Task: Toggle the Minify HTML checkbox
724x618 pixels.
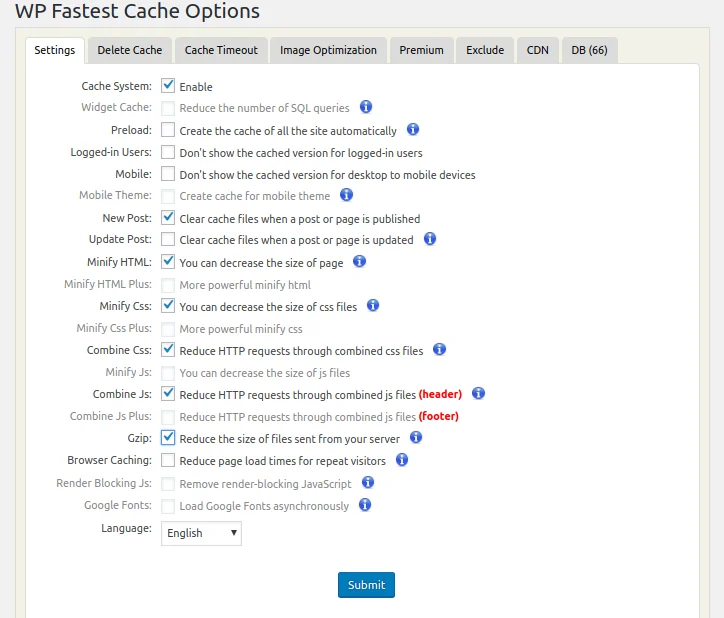Action: click(x=168, y=262)
